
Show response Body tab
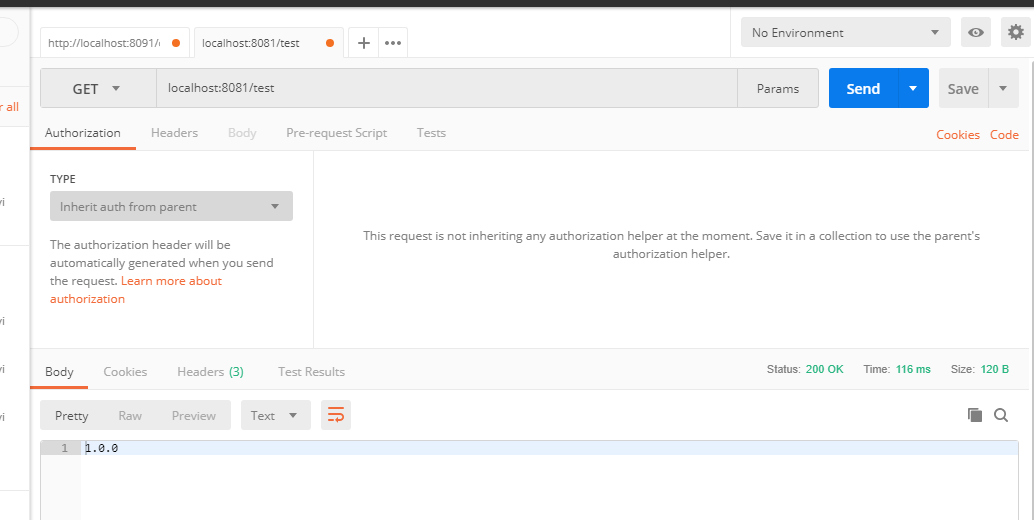click(x=59, y=372)
